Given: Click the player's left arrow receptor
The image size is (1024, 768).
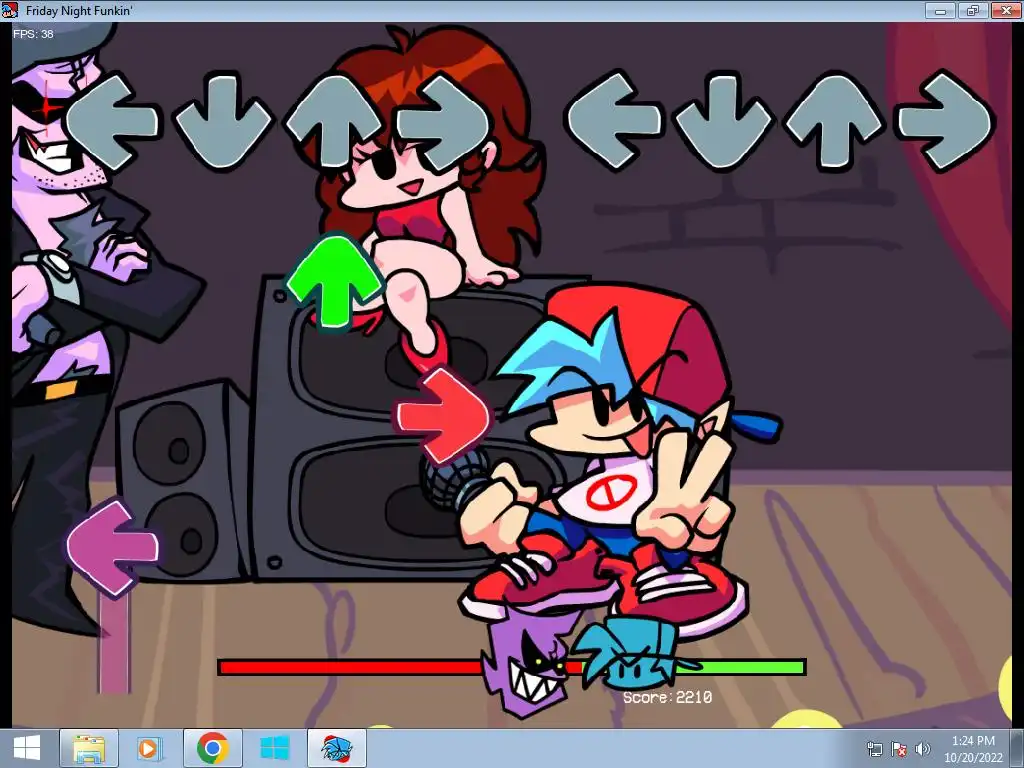Looking at the screenshot, I should click(613, 122).
